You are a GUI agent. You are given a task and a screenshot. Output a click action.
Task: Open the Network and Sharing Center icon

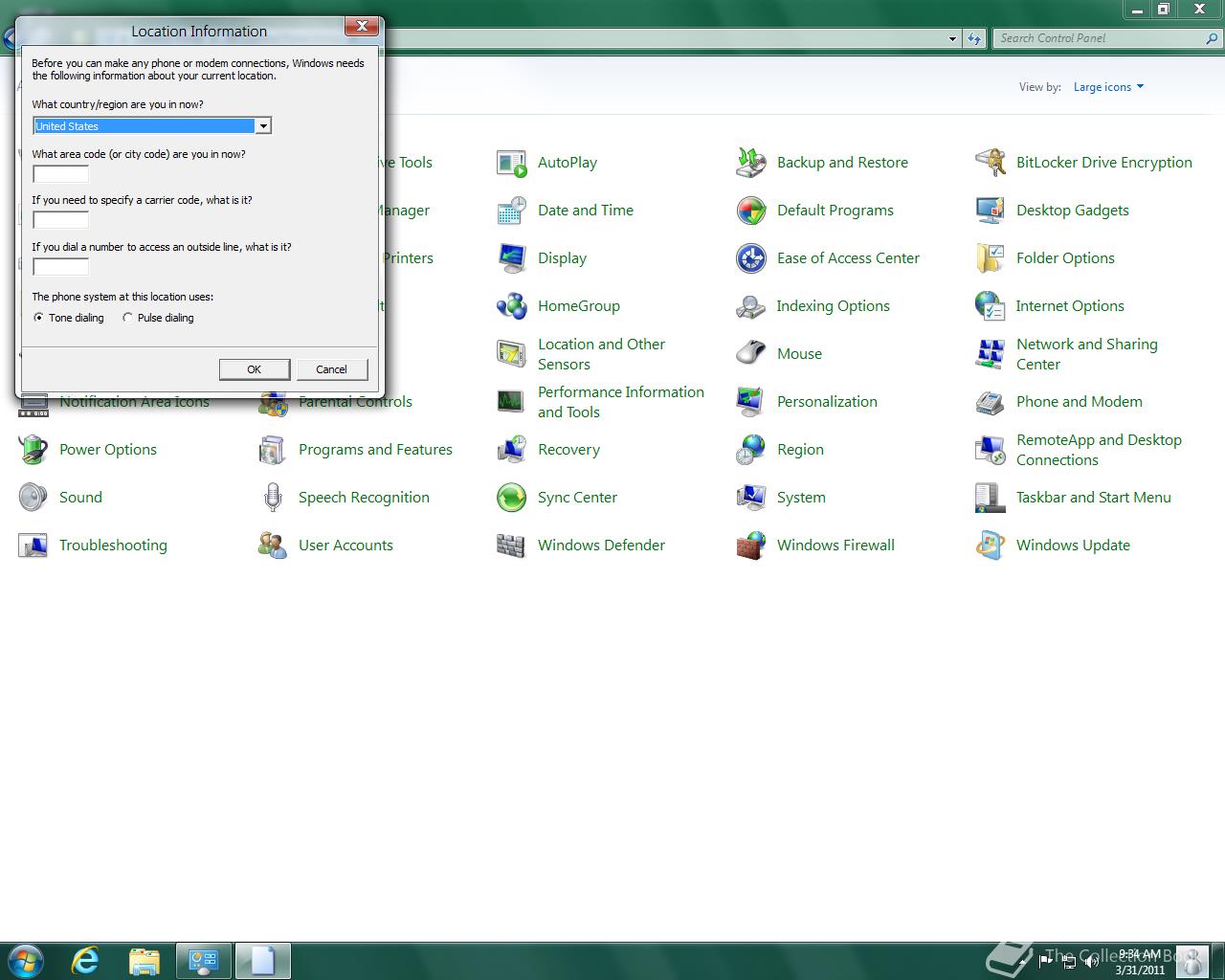(991, 354)
